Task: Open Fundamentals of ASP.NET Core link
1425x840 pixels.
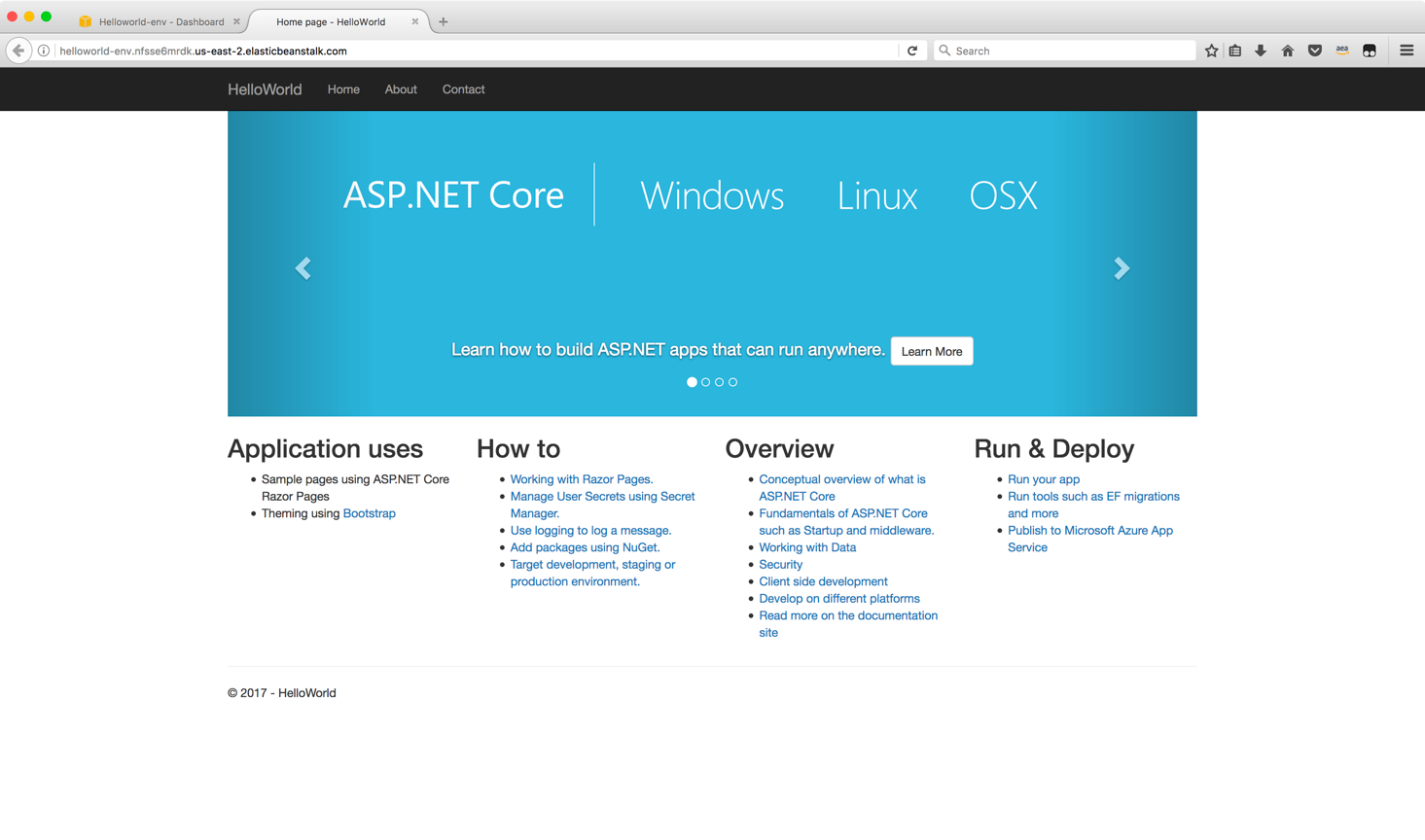Action: point(846,522)
